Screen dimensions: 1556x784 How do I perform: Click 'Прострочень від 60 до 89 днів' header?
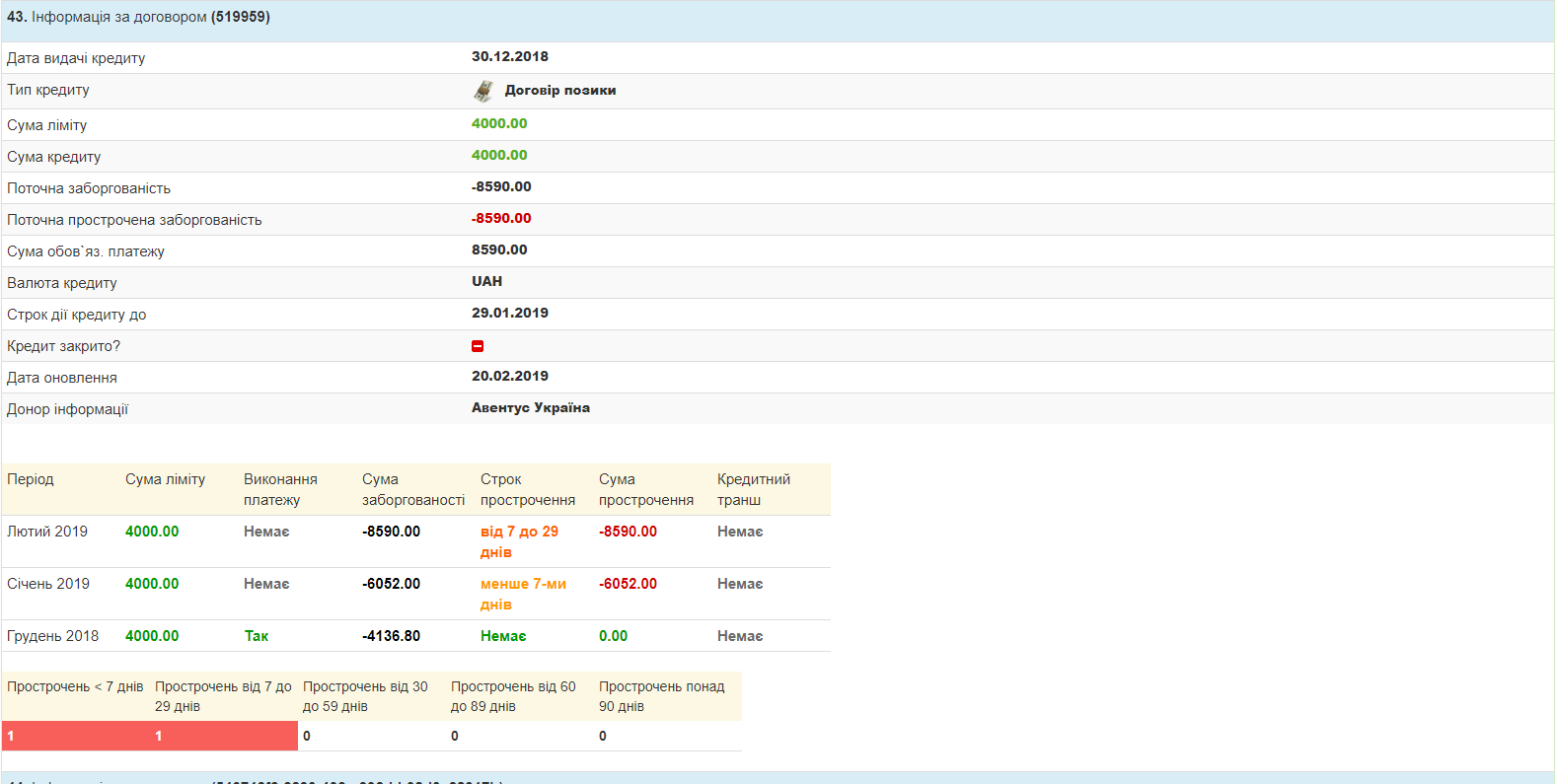(514, 696)
